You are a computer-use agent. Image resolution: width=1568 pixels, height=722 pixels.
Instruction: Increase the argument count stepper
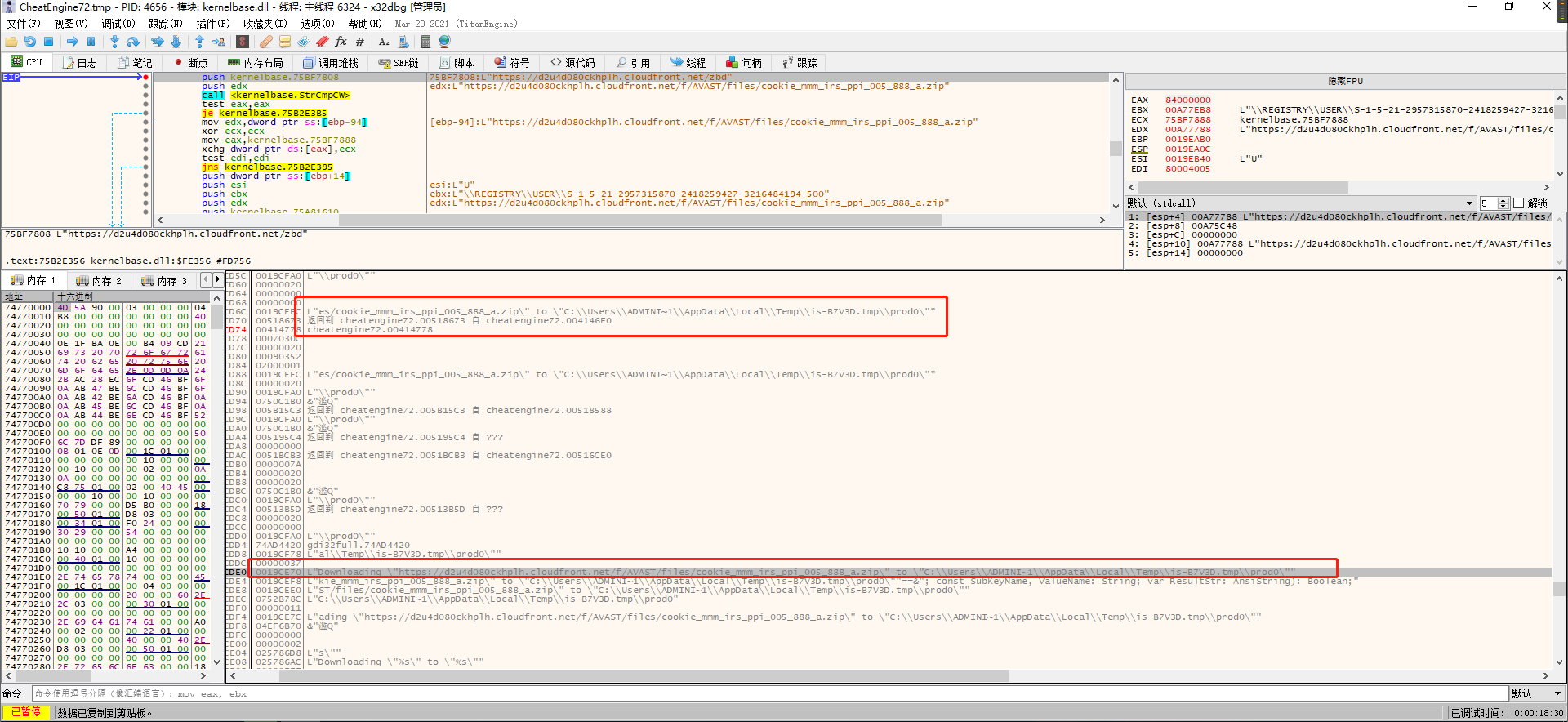click(x=1503, y=200)
